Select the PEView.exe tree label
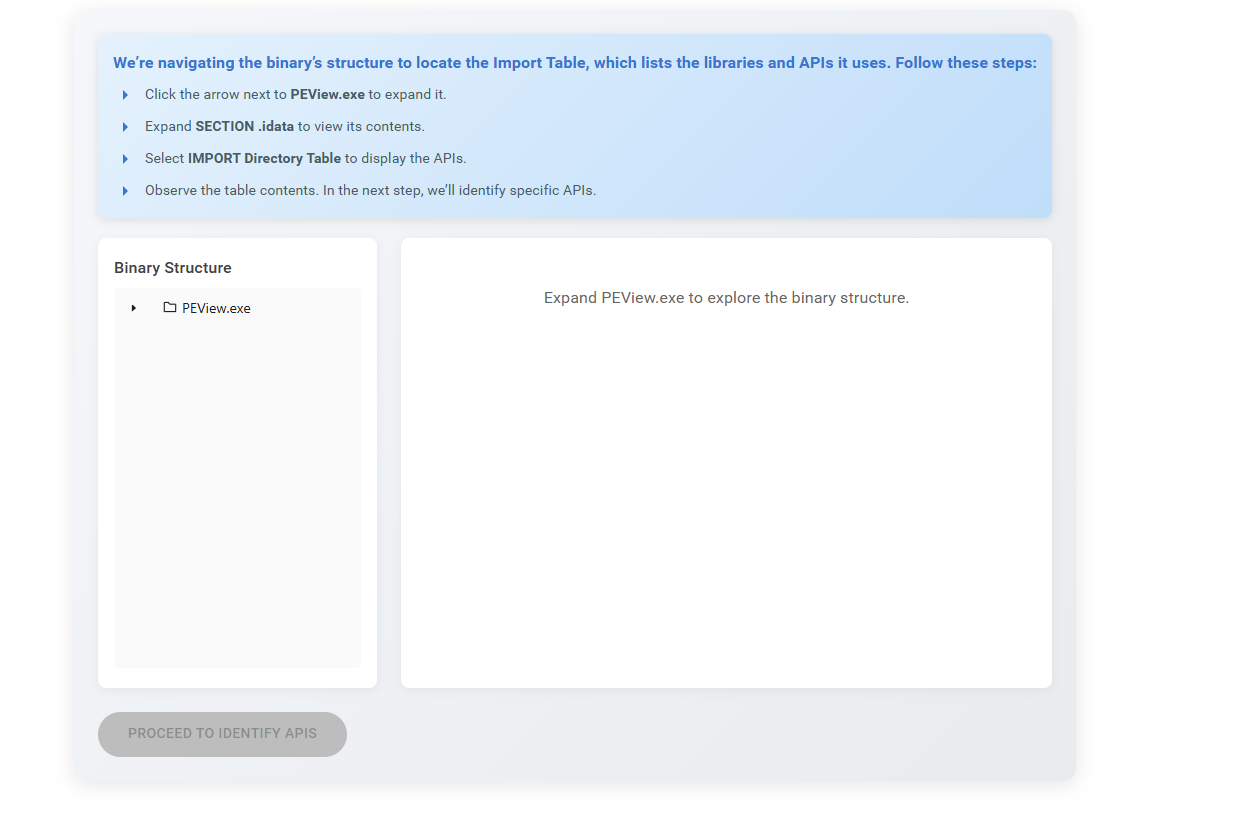The height and width of the screenshot is (828, 1243). pos(216,308)
